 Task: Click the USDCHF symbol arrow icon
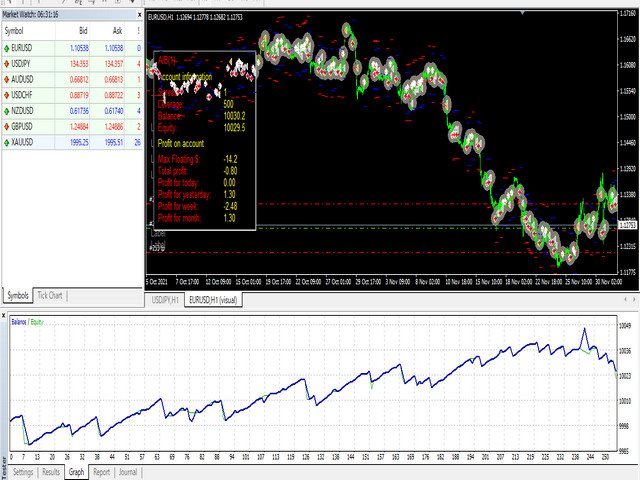(9, 92)
